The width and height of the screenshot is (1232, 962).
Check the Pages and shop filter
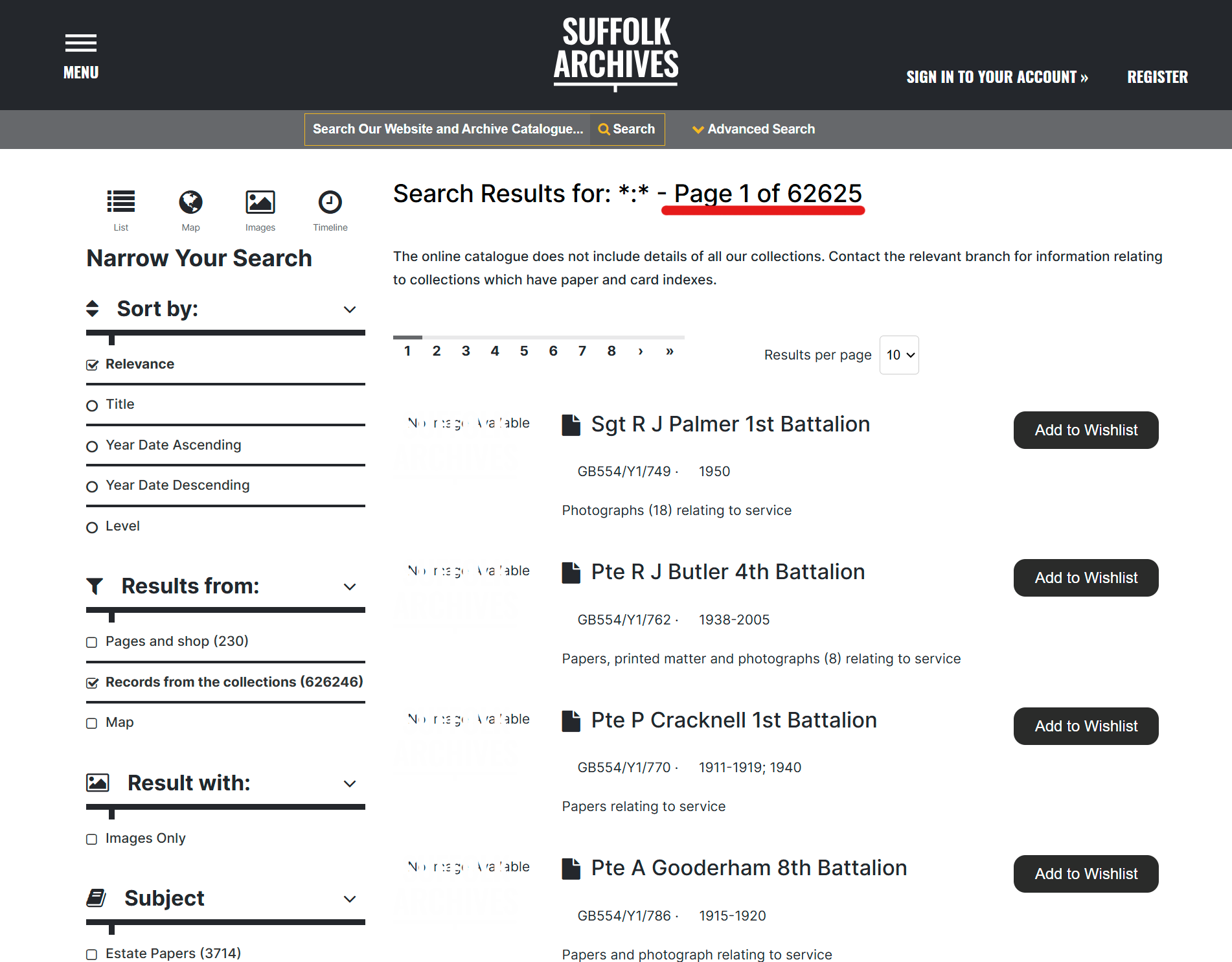(x=91, y=642)
